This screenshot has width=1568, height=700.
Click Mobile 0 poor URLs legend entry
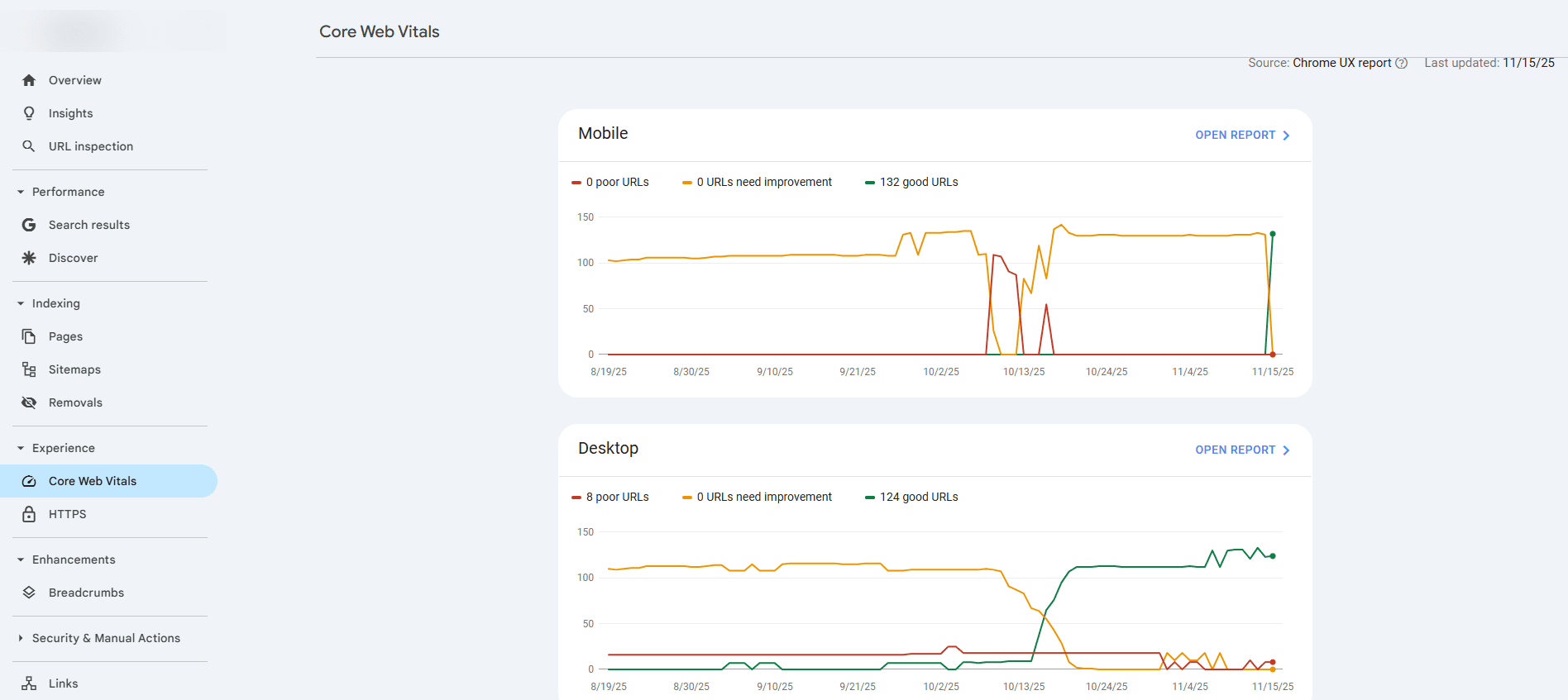pyautogui.click(x=610, y=182)
